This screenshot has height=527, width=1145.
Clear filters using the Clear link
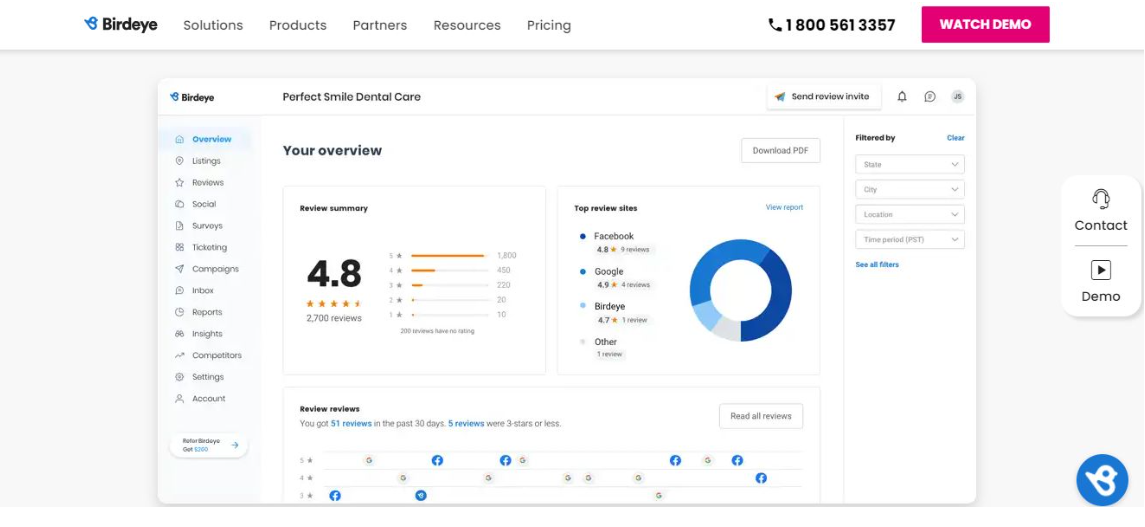pyautogui.click(x=956, y=138)
